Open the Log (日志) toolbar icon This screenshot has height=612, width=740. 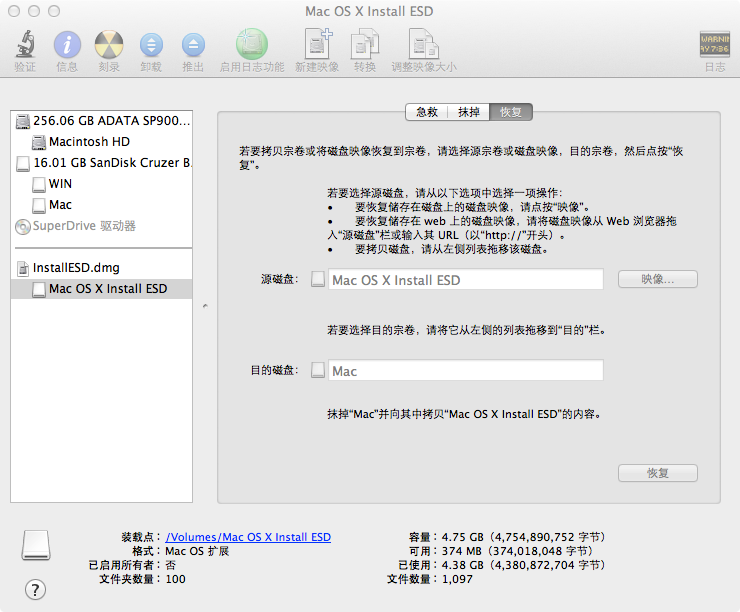714,44
